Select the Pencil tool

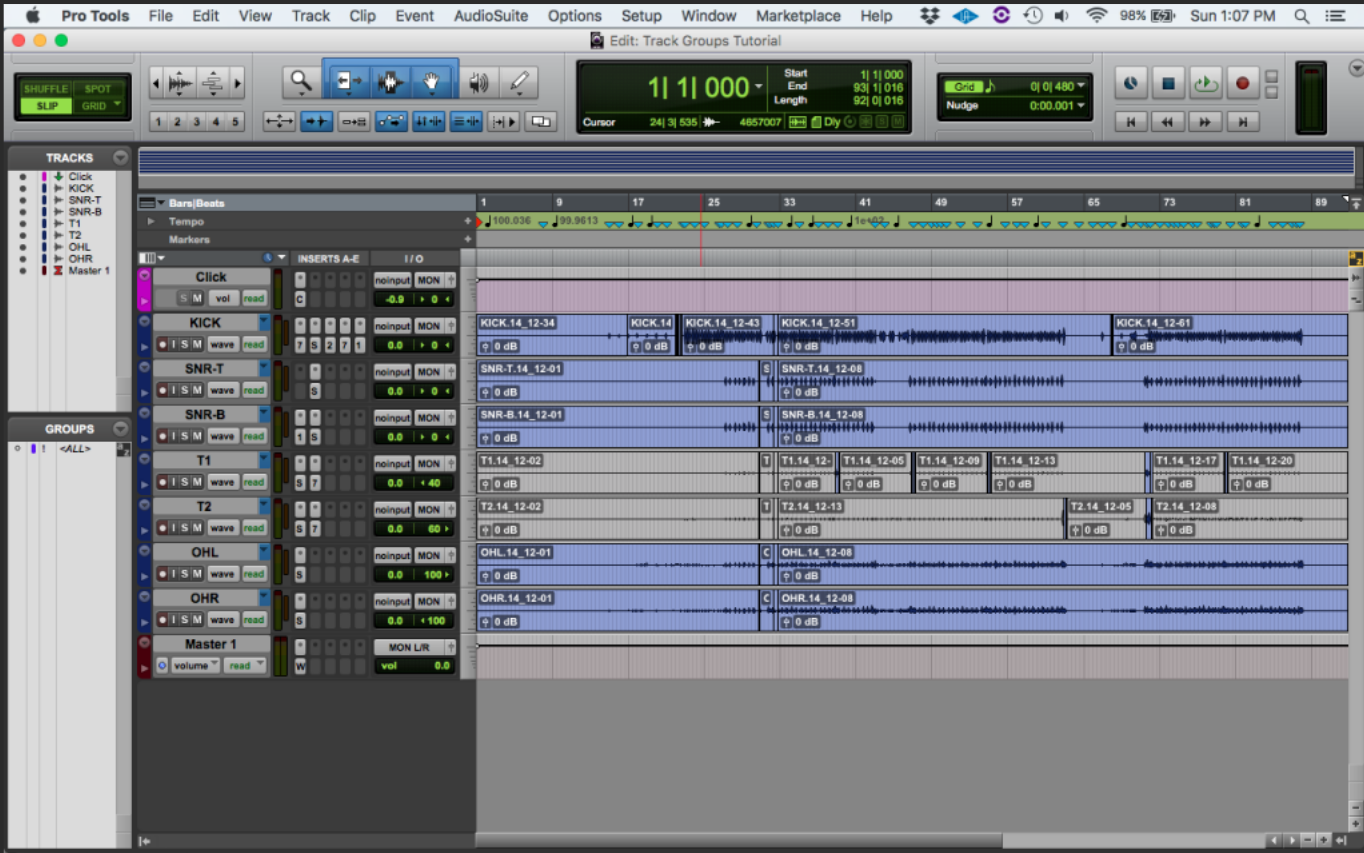click(518, 82)
